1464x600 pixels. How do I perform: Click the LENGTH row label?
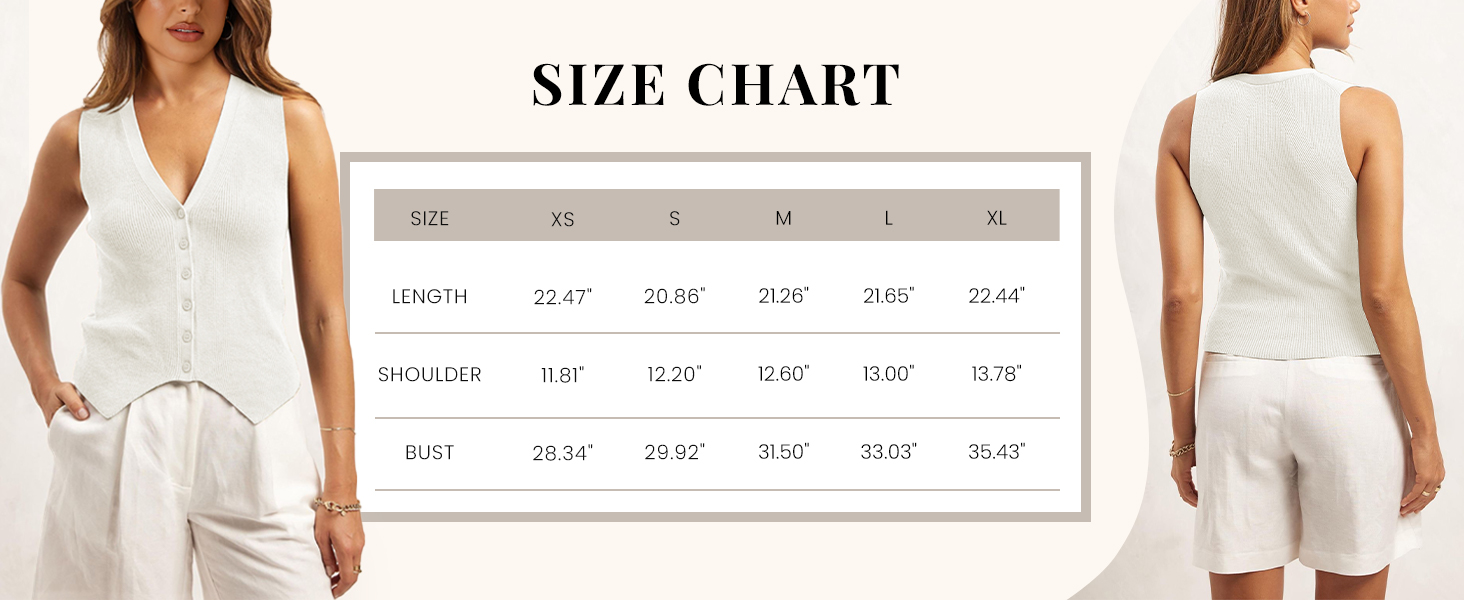(430, 297)
